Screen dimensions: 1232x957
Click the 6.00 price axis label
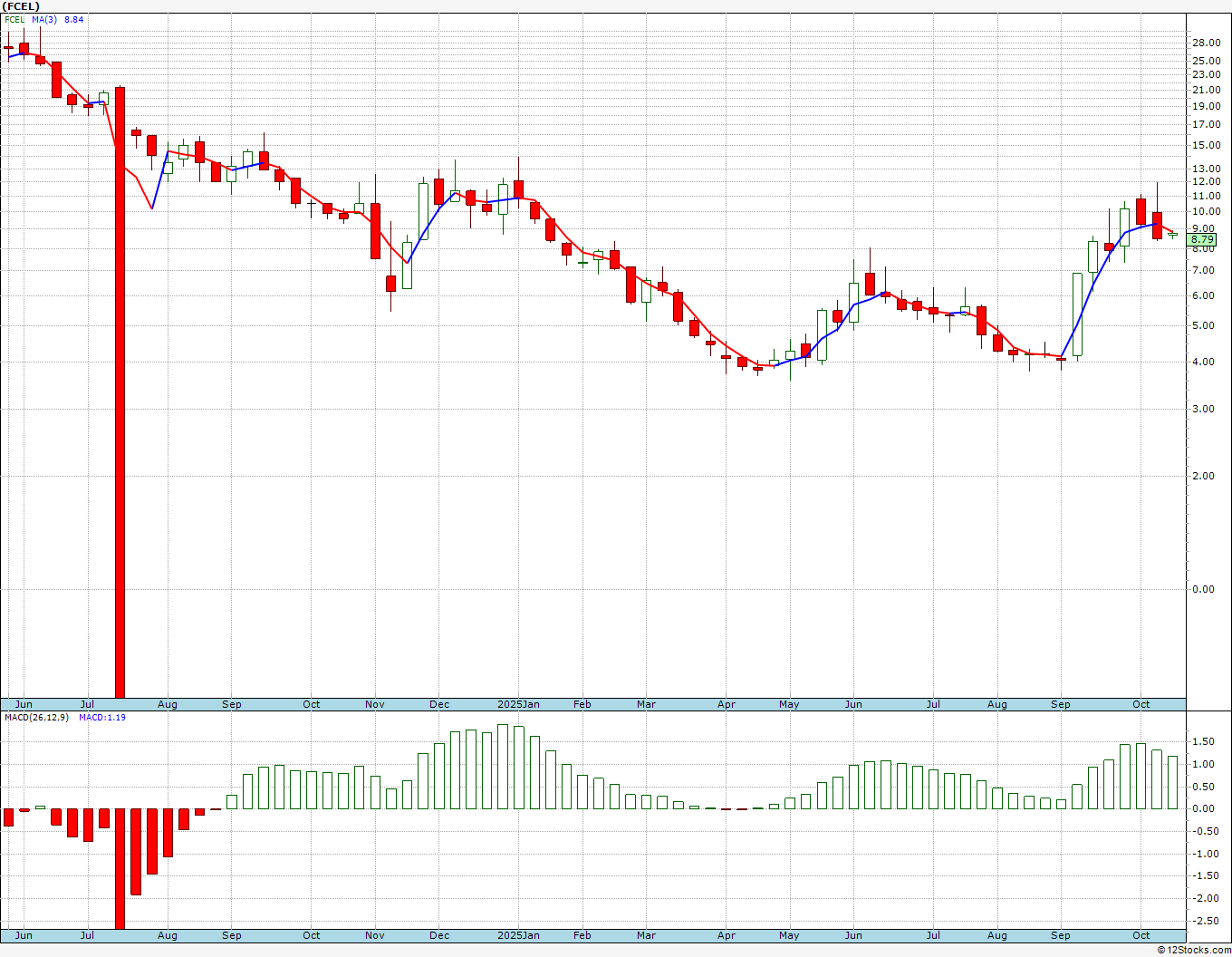pyautogui.click(x=1205, y=295)
